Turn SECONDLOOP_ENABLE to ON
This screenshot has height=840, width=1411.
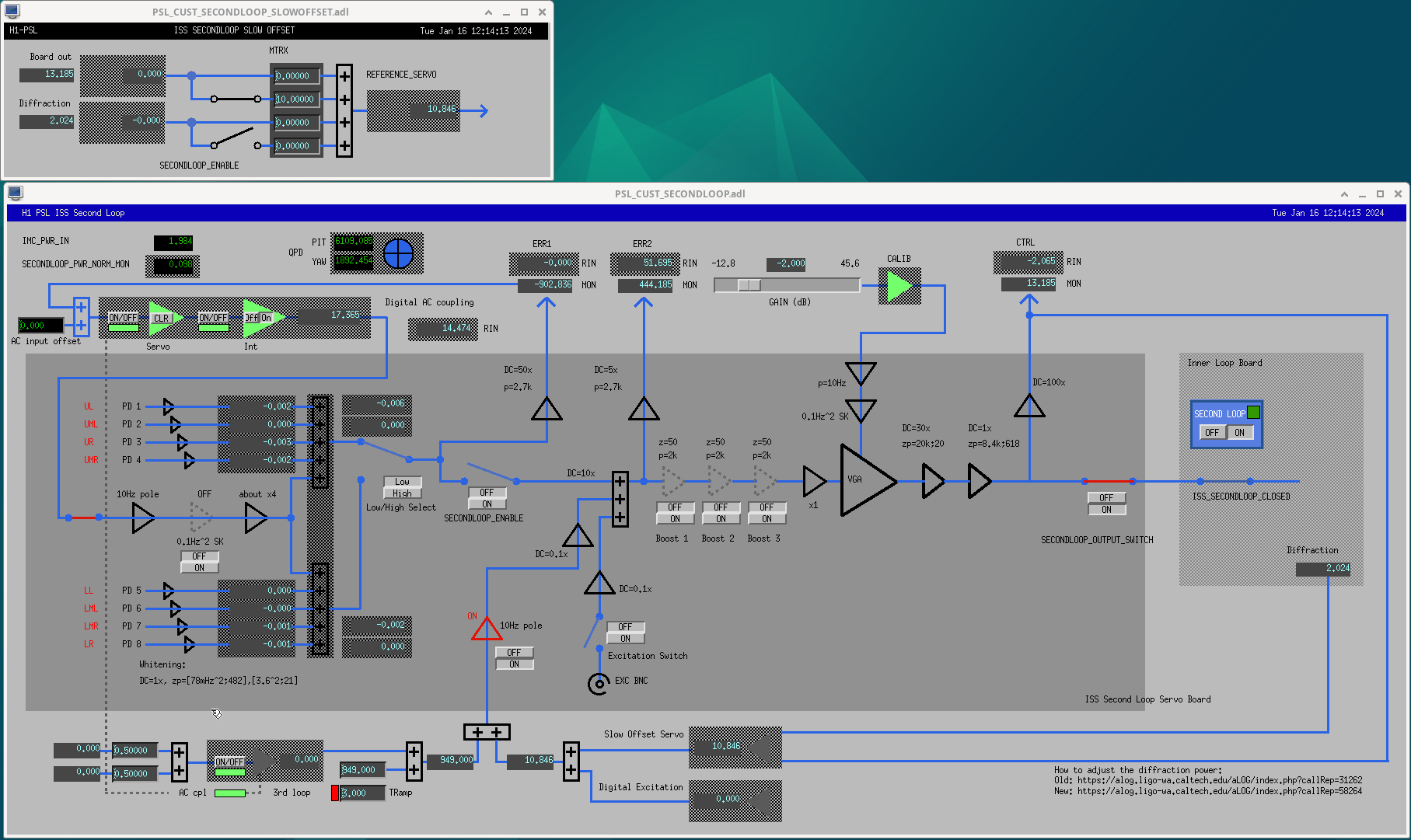(x=487, y=504)
